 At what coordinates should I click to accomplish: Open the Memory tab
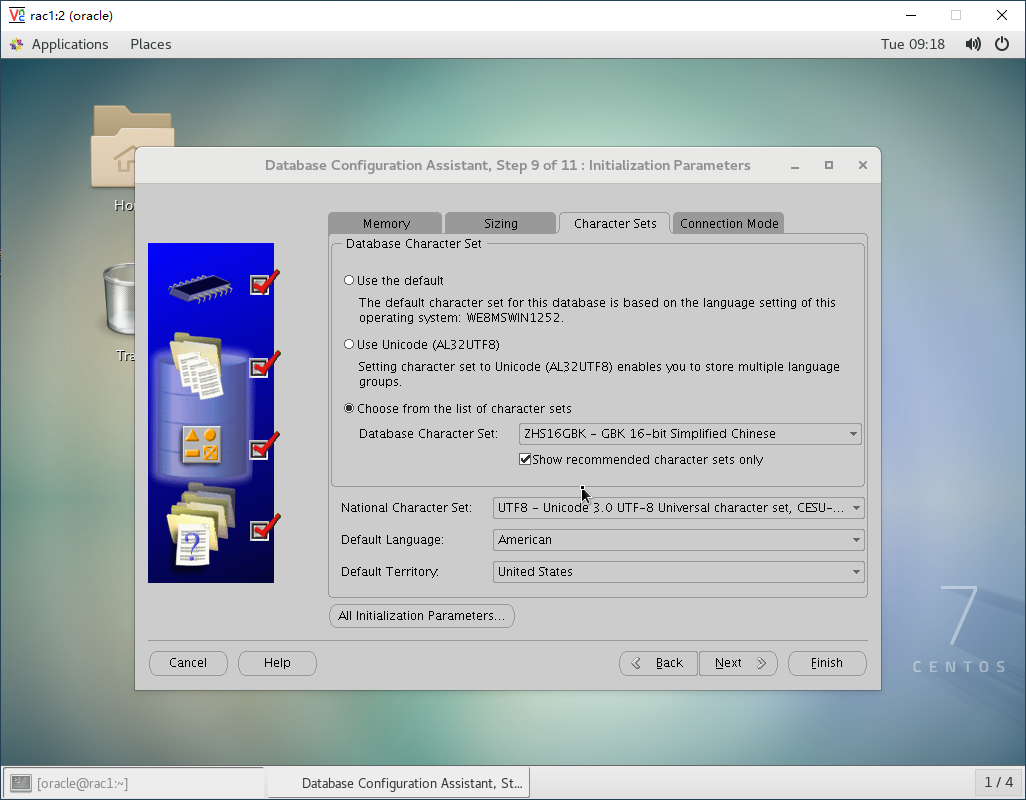pos(385,223)
